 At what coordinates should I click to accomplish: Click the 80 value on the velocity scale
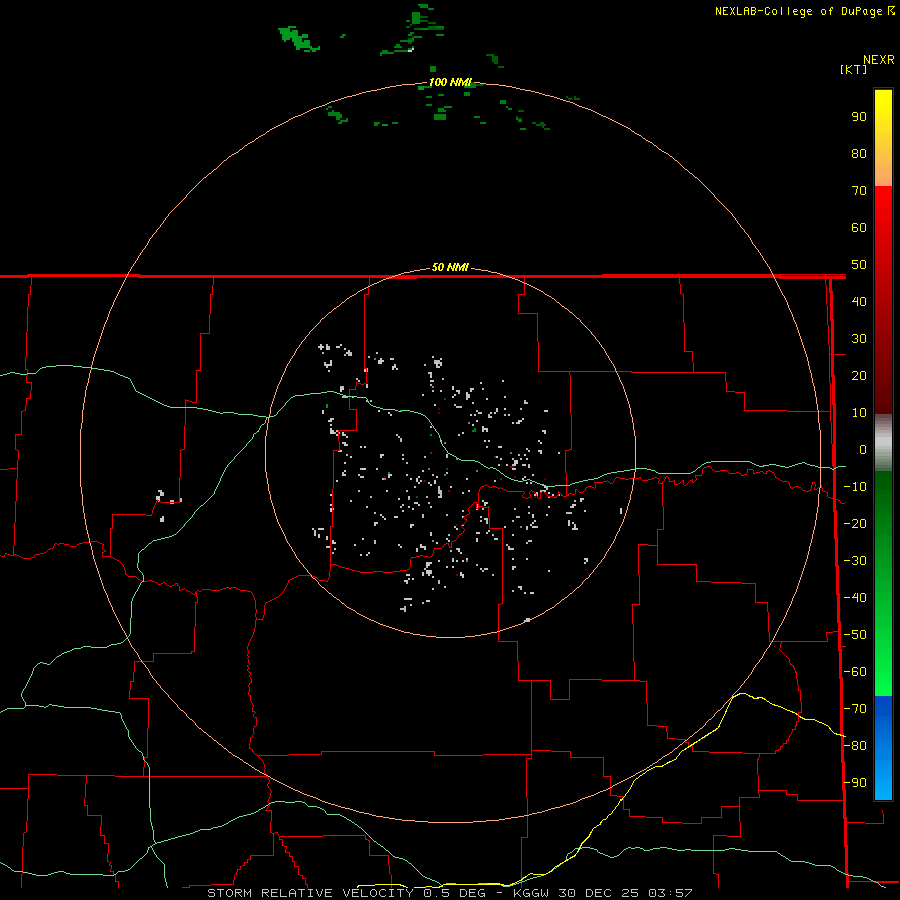coord(859,154)
